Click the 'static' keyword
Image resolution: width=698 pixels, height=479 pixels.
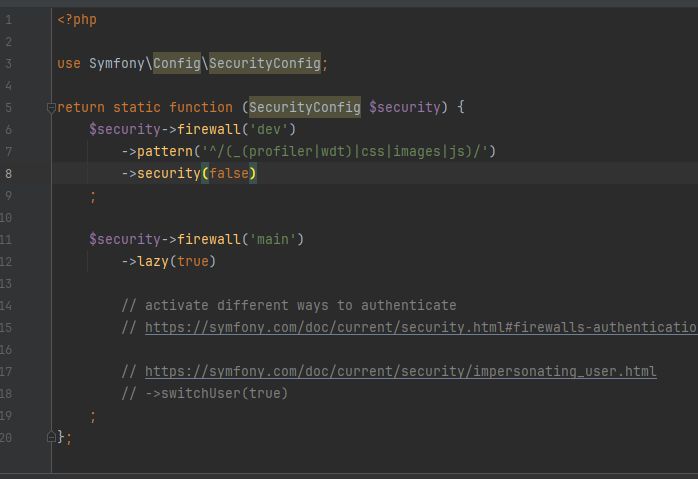click(137, 107)
